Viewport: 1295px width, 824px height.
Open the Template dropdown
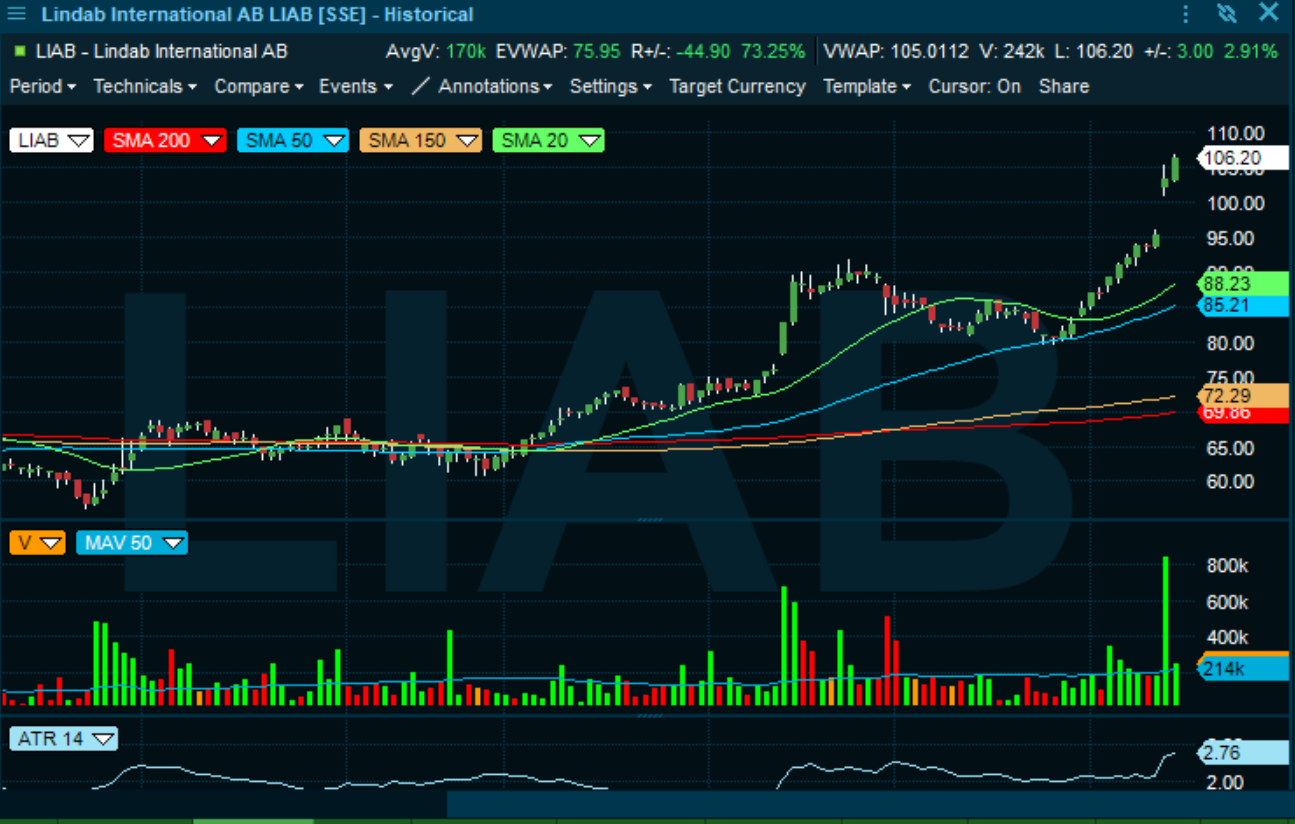coord(867,87)
